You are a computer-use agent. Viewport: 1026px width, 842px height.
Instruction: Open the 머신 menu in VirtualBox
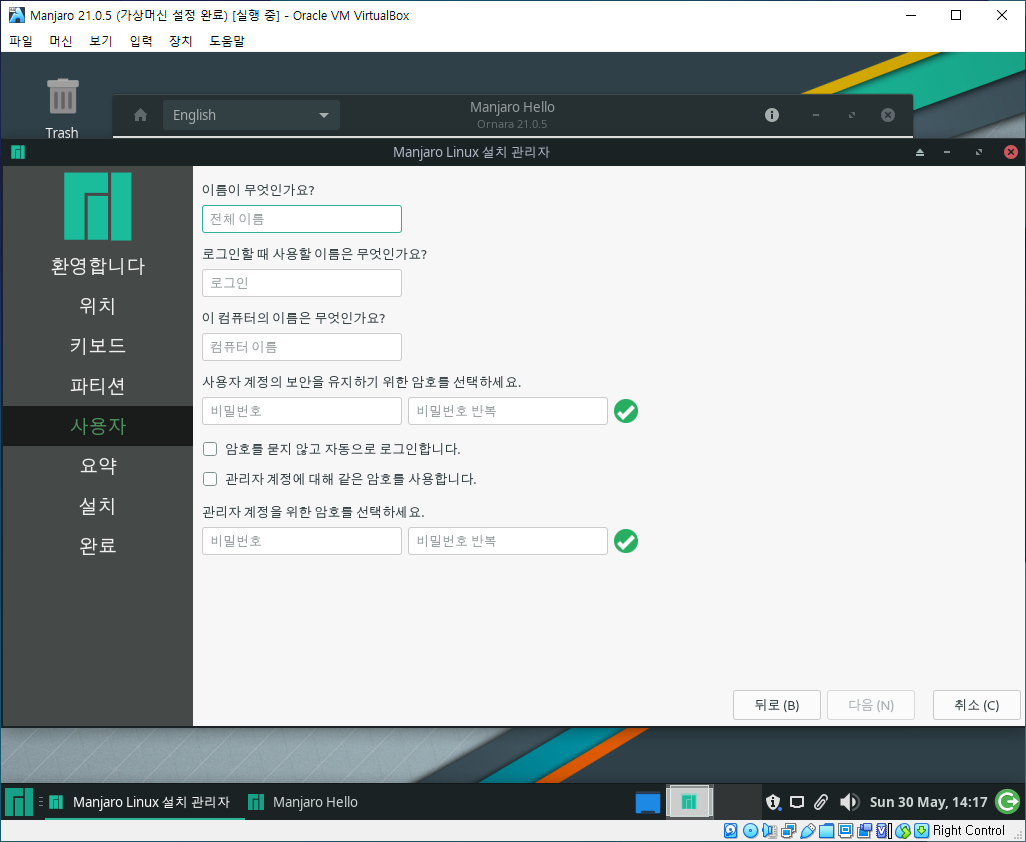(61, 41)
